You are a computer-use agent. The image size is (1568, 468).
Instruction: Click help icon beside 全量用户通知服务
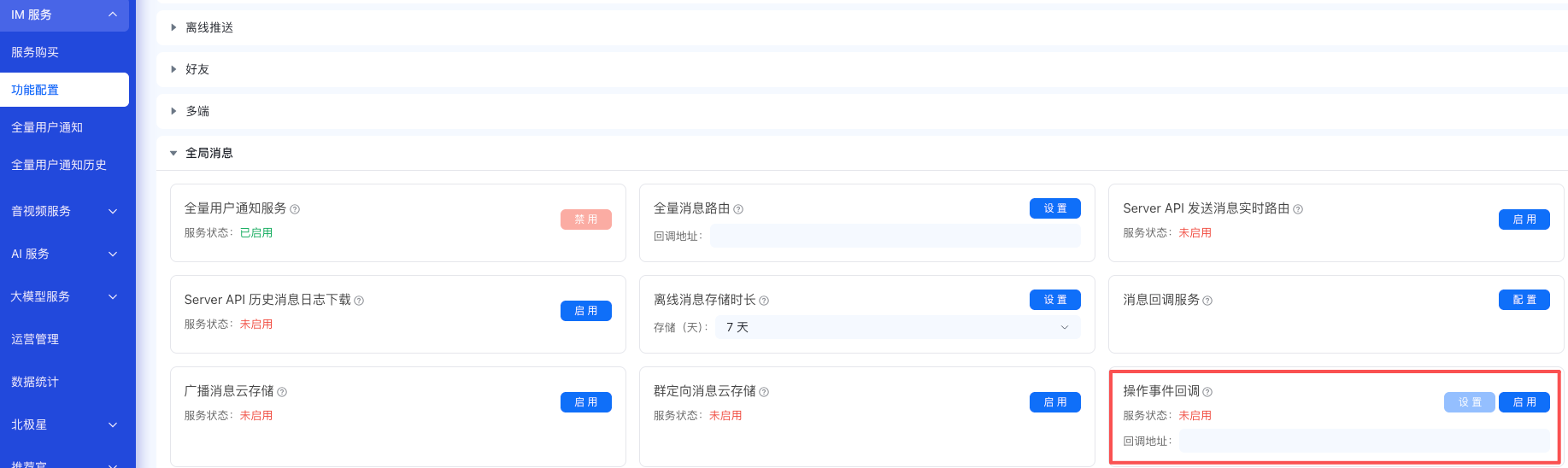tap(295, 209)
